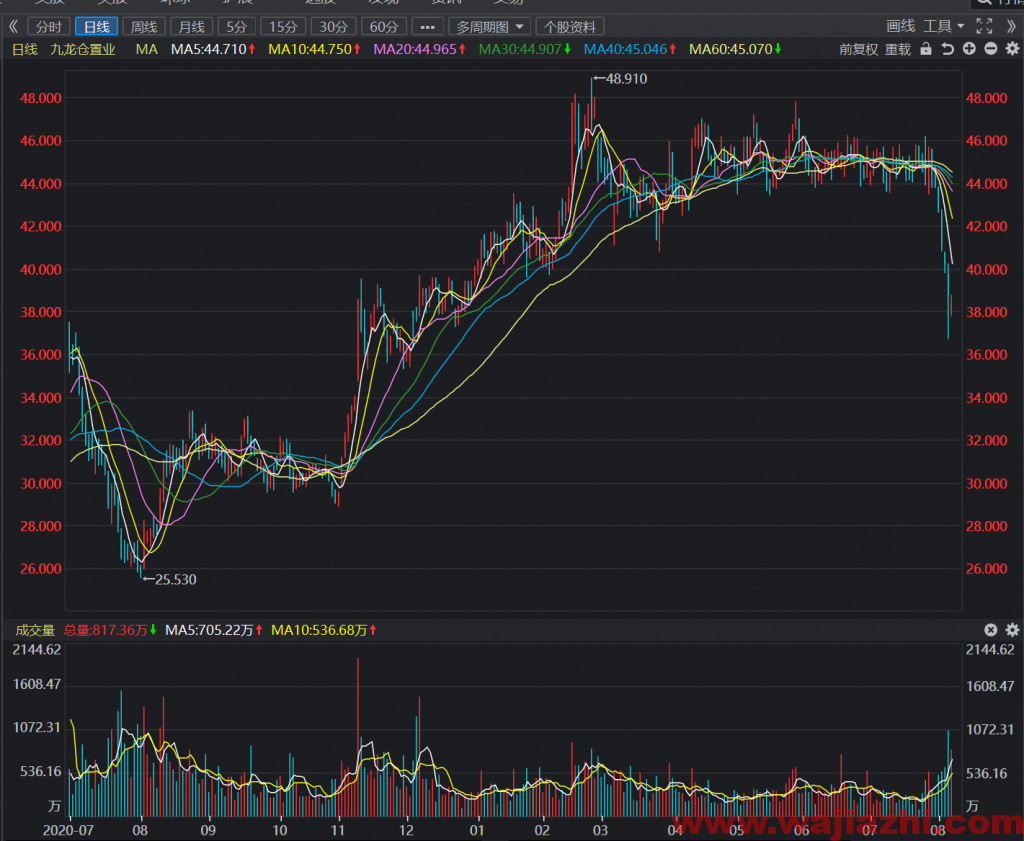Select the 5分 period tab

click(237, 27)
